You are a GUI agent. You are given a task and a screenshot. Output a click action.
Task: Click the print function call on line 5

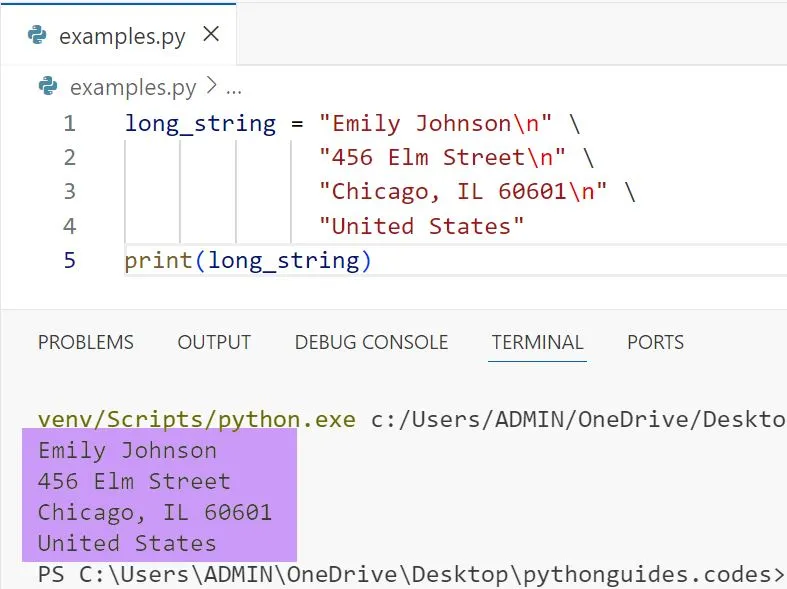click(x=159, y=261)
